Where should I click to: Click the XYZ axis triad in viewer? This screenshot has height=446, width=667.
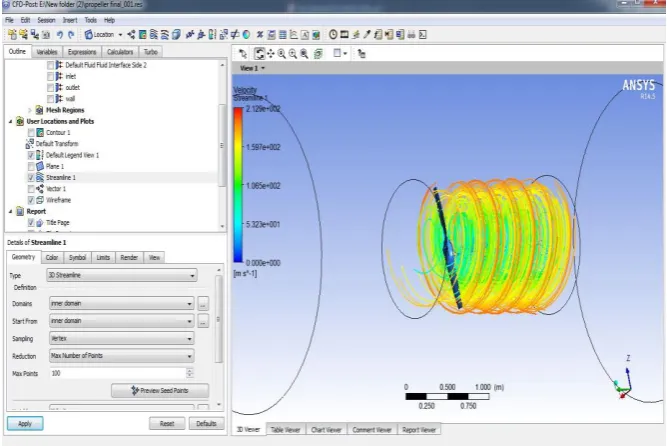click(624, 379)
